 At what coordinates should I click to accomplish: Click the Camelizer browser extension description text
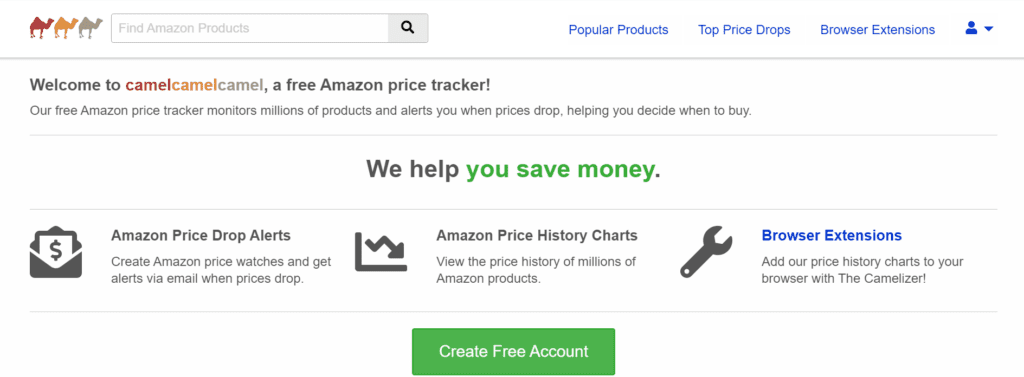tap(862, 270)
